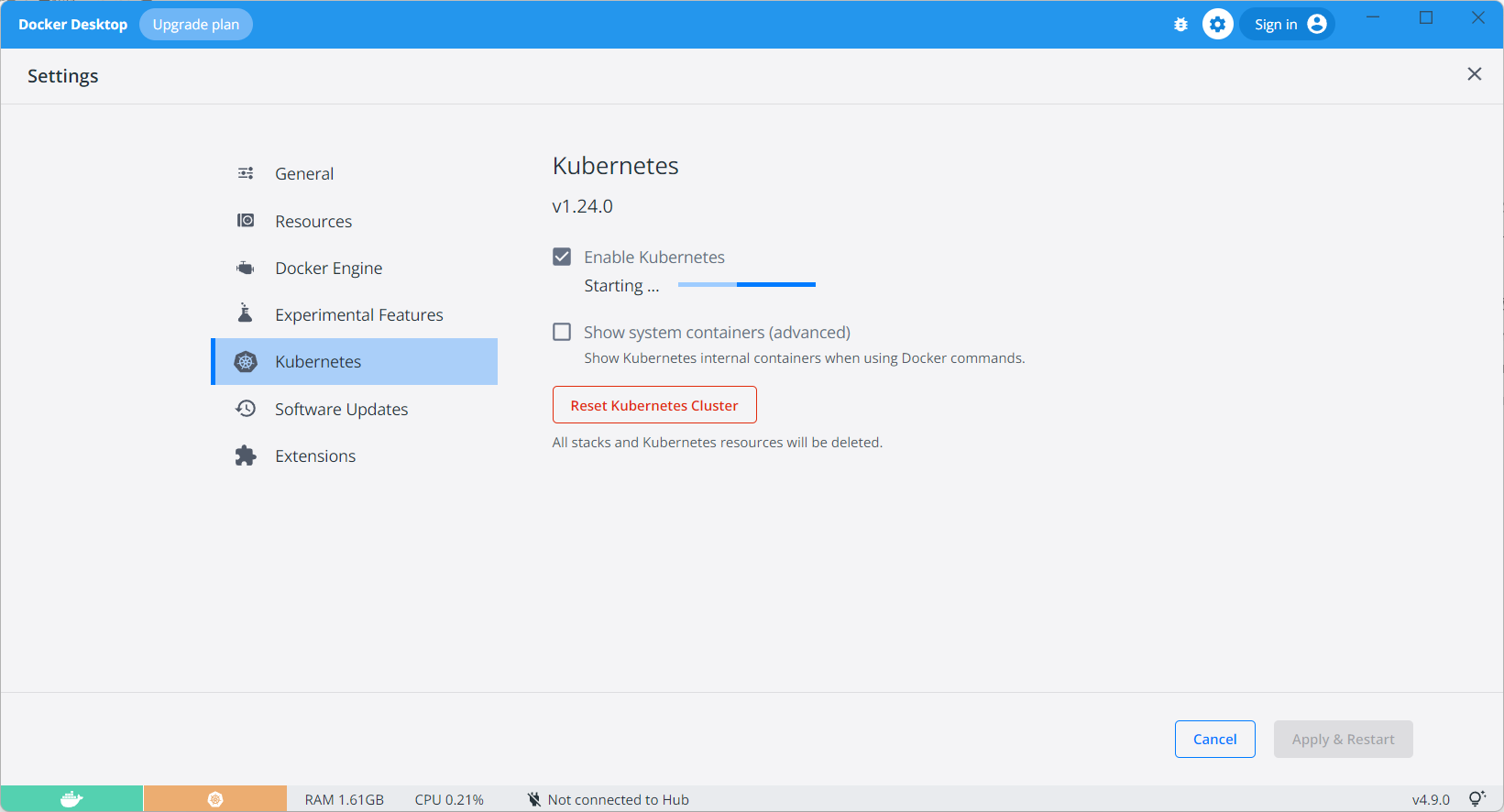Click the Hub disconnected plug icon

(x=534, y=799)
